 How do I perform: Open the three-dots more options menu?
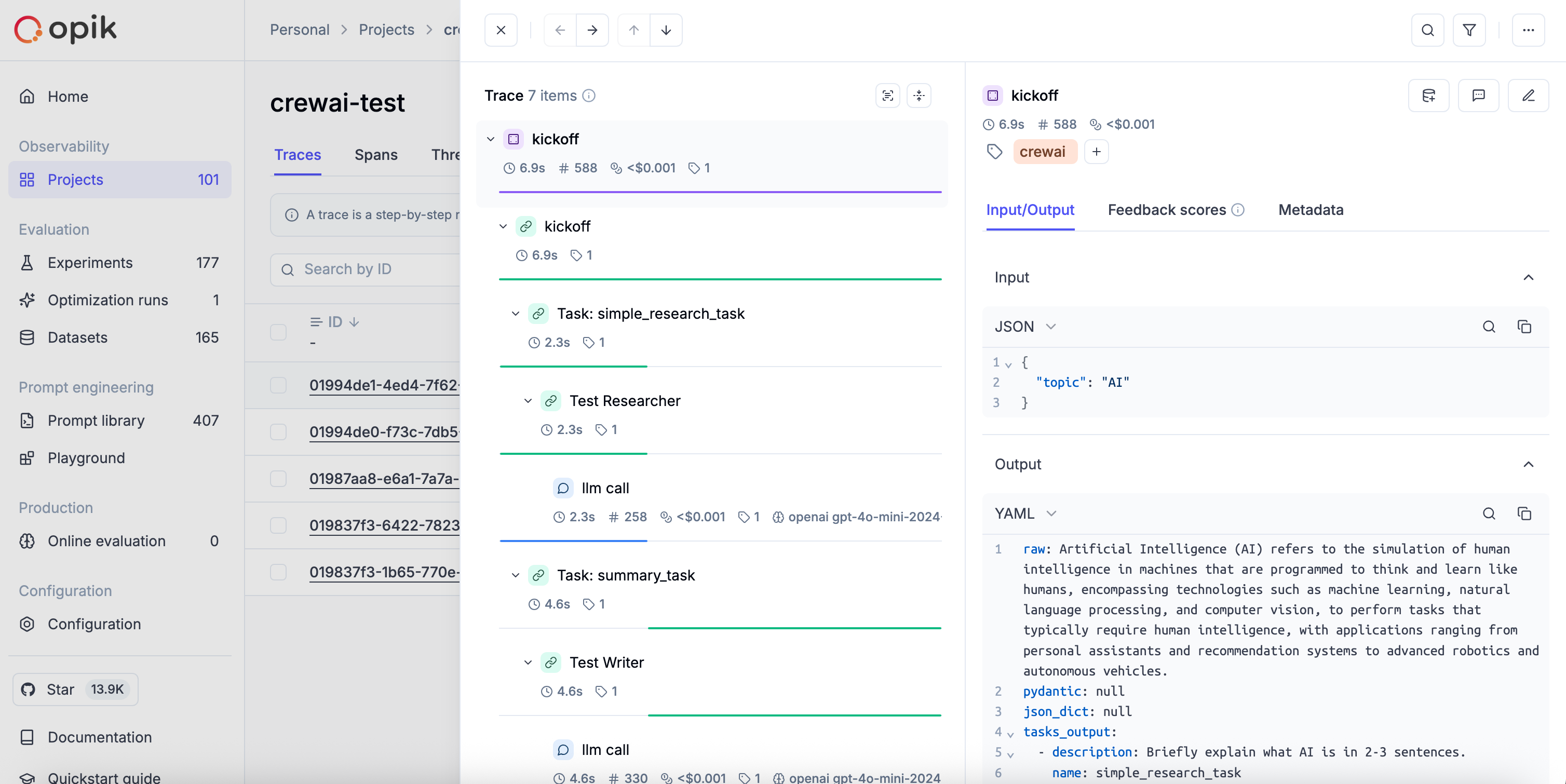point(1528,30)
